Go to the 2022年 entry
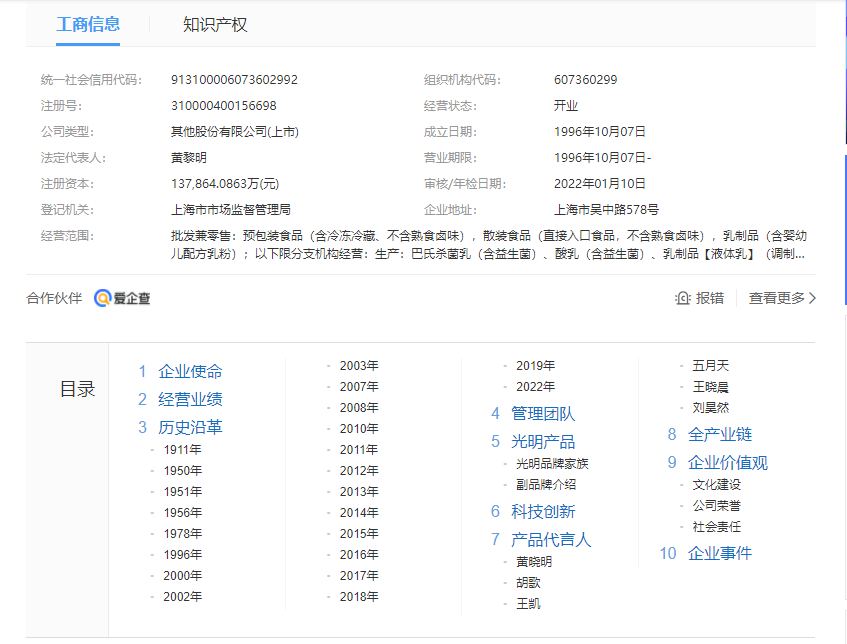This screenshot has height=644, width=847. pyautogui.click(x=535, y=387)
